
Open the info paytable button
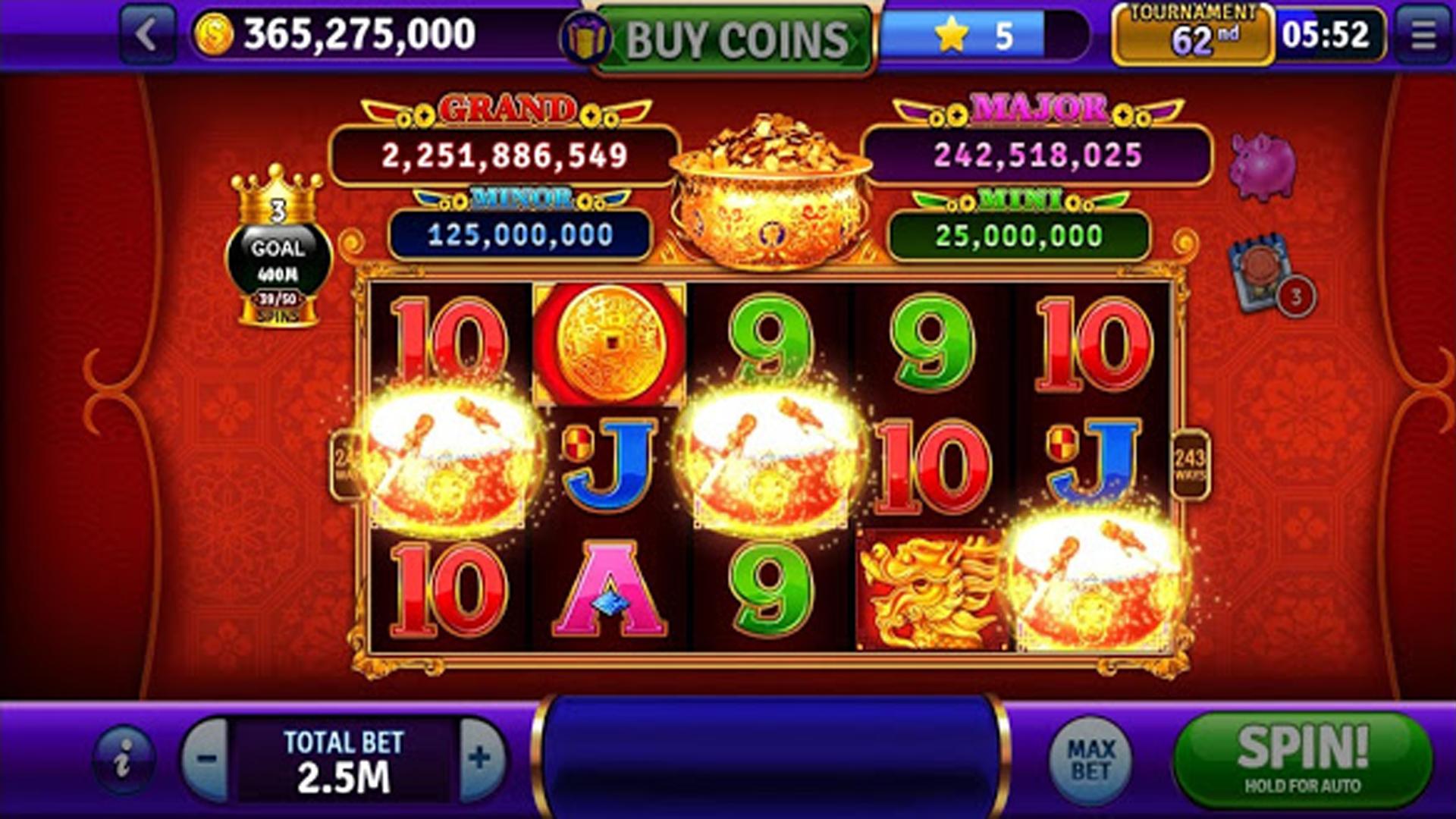[x=124, y=759]
